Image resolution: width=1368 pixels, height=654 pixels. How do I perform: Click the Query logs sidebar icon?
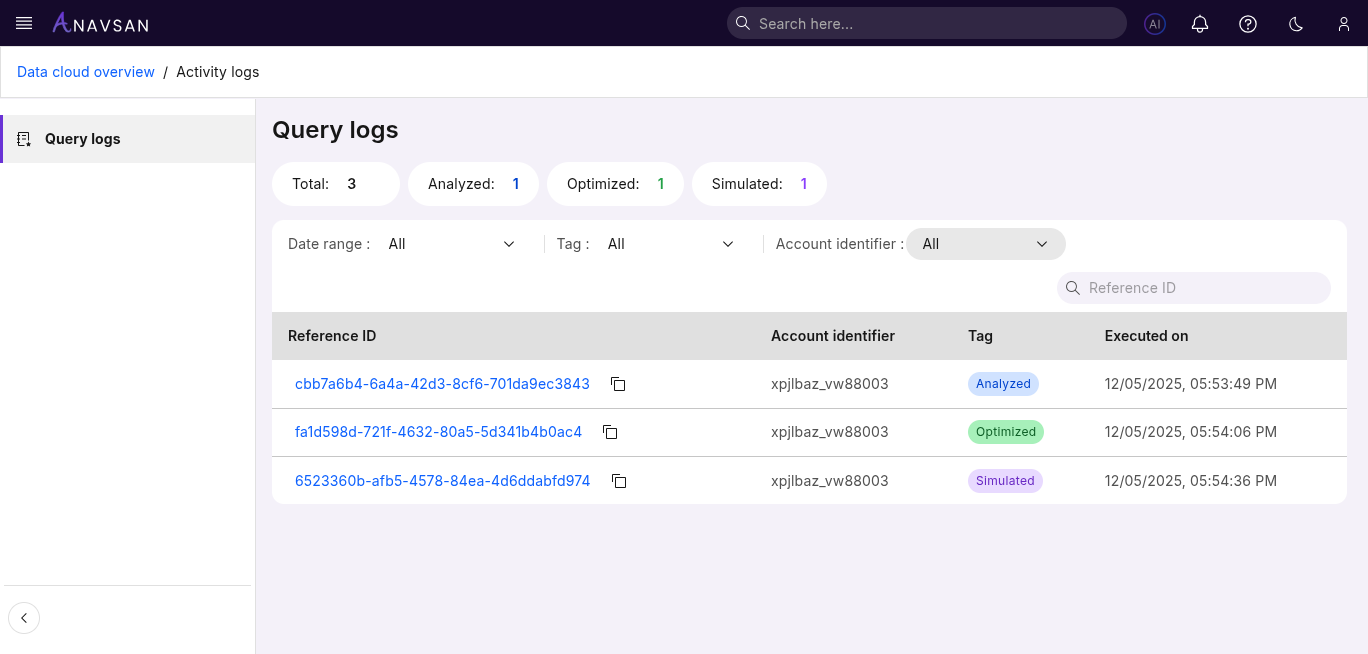(x=24, y=138)
